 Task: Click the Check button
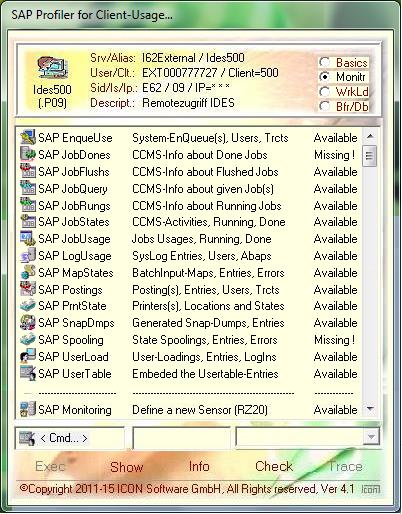click(274, 466)
